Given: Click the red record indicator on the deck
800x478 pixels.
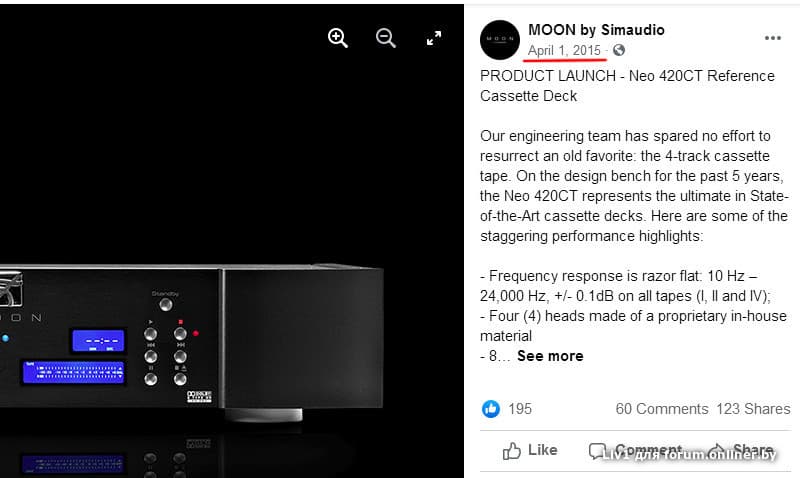Looking at the screenshot, I should [x=195, y=333].
